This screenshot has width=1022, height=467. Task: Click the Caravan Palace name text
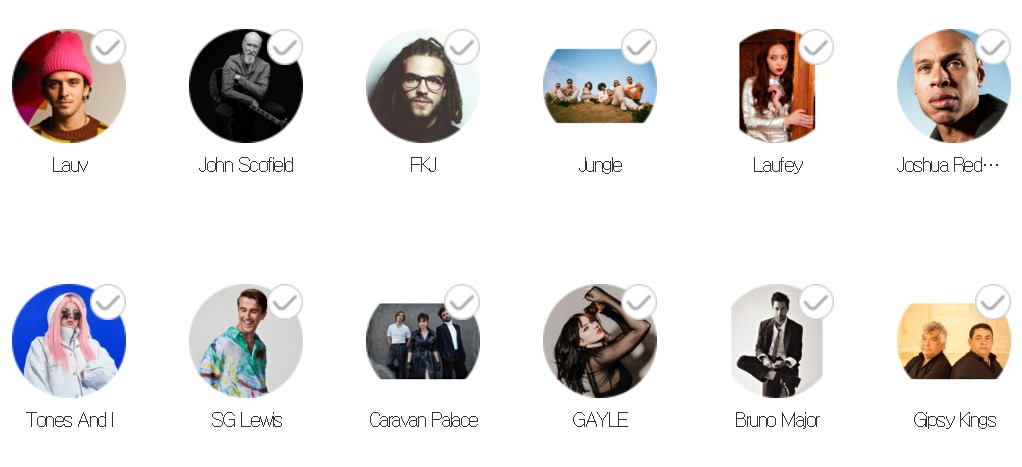423,420
